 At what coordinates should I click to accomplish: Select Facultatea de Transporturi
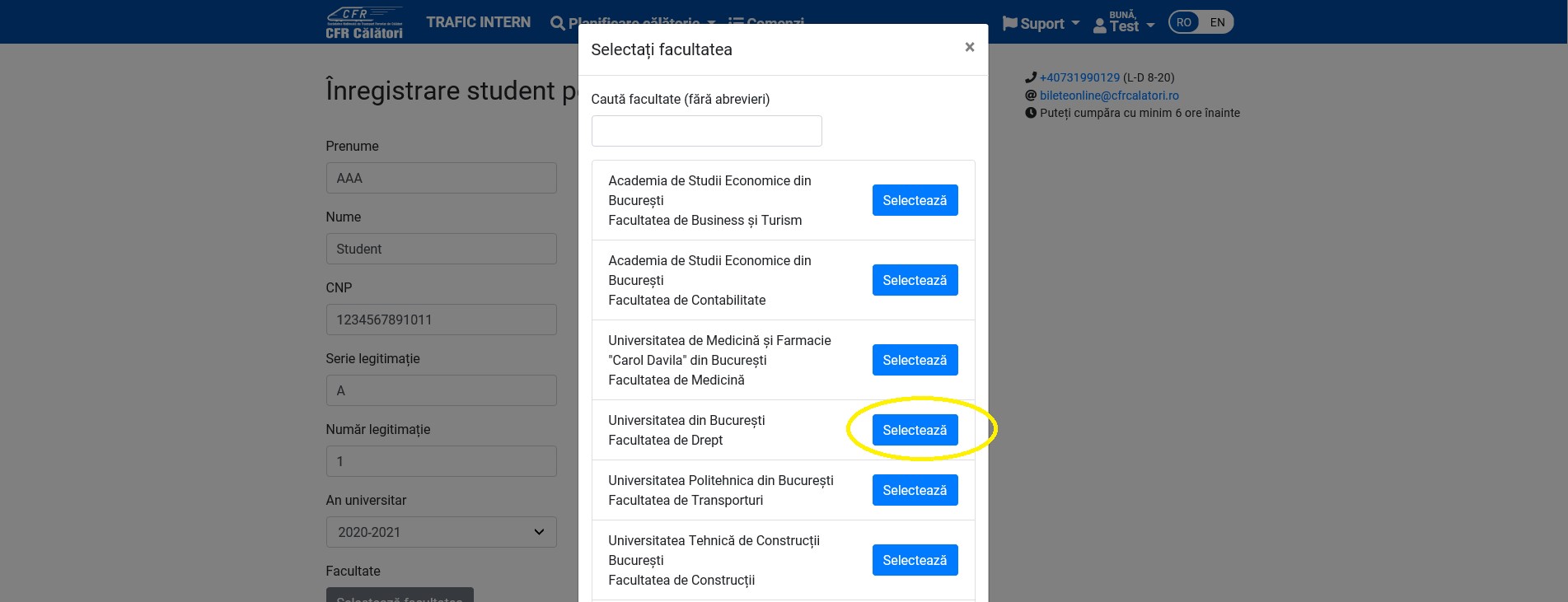(915, 490)
